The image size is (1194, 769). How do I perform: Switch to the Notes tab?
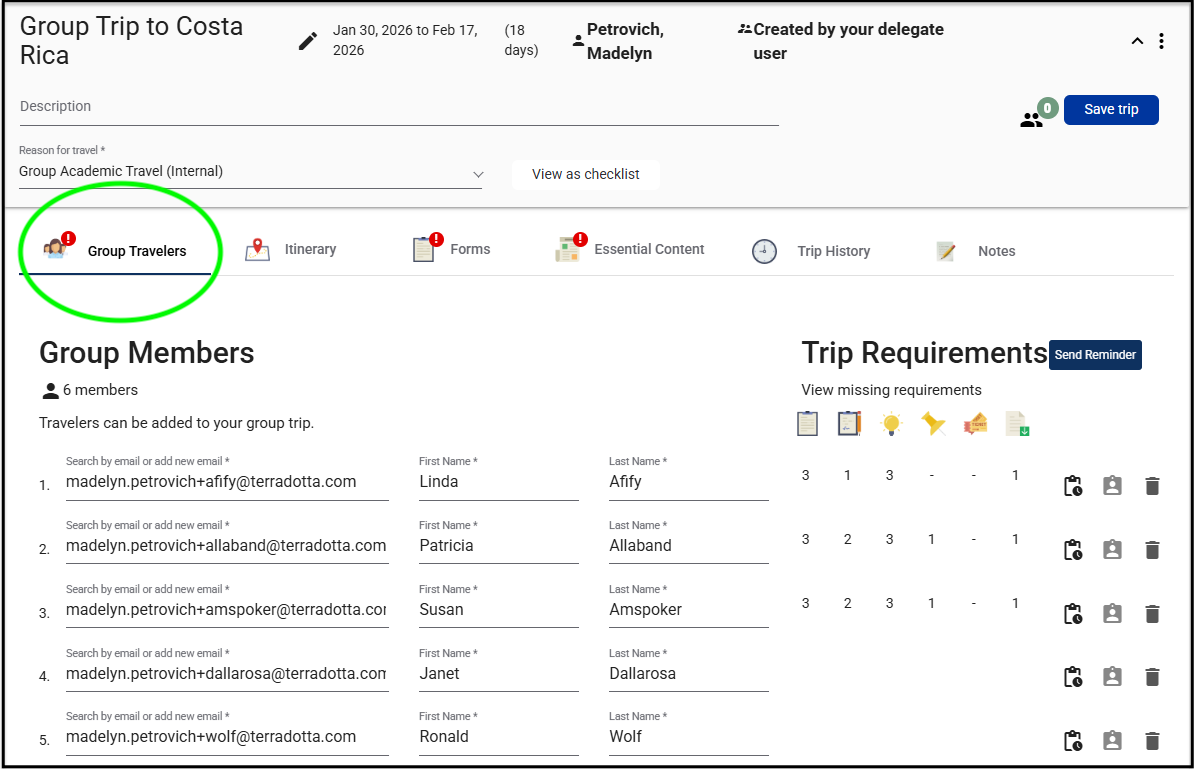975,251
